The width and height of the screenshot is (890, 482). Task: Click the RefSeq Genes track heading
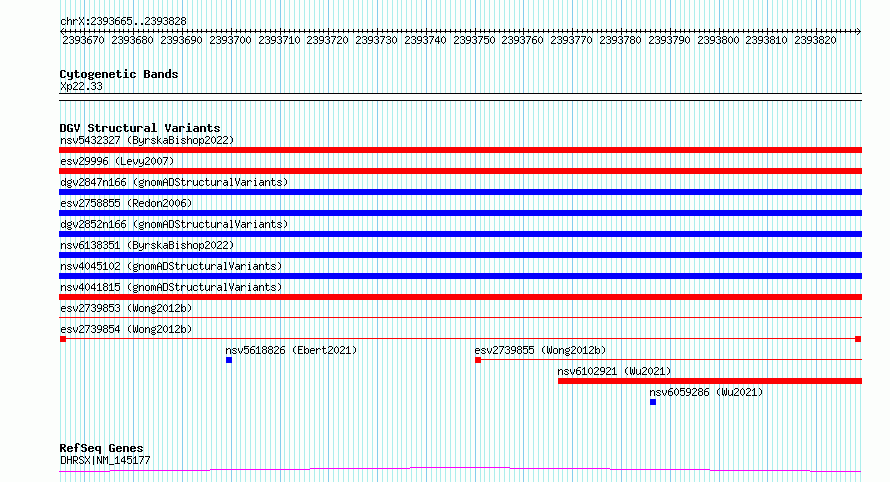pyautogui.click(x=101, y=448)
